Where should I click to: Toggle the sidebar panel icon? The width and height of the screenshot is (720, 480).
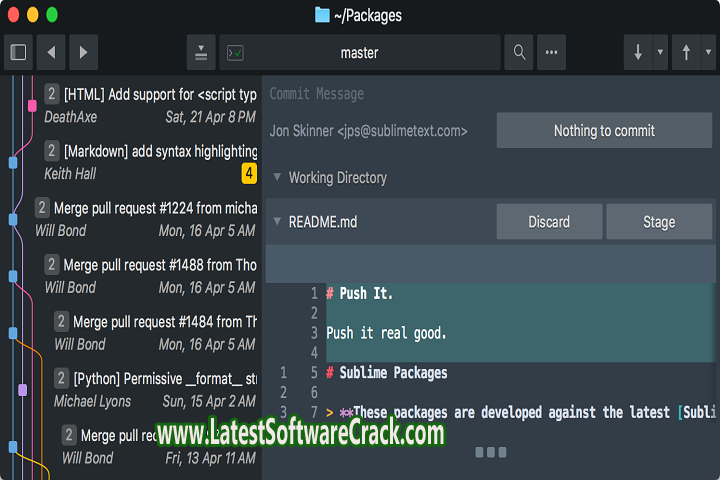coord(18,52)
